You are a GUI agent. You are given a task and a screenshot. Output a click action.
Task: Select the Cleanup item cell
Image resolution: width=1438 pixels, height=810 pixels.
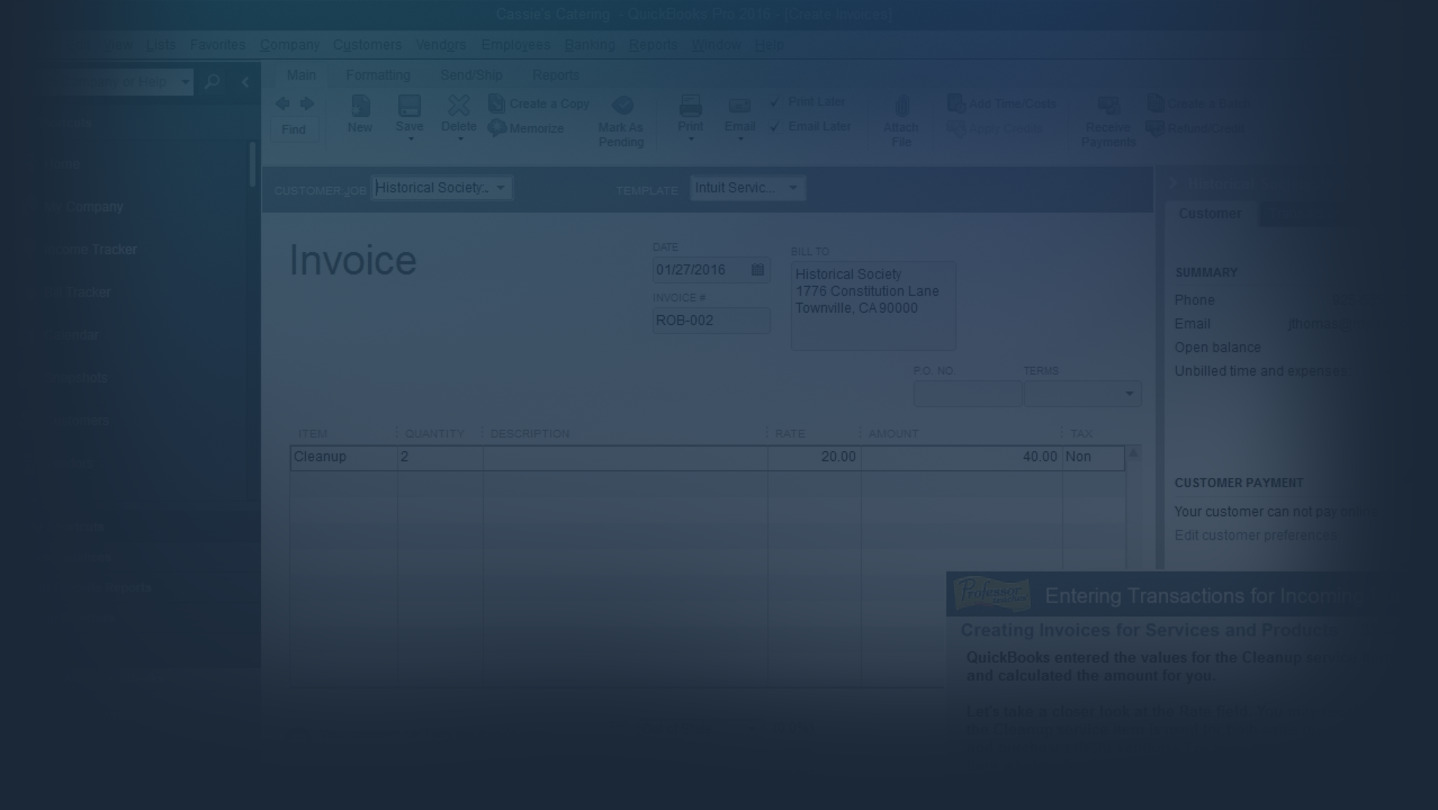coord(344,457)
